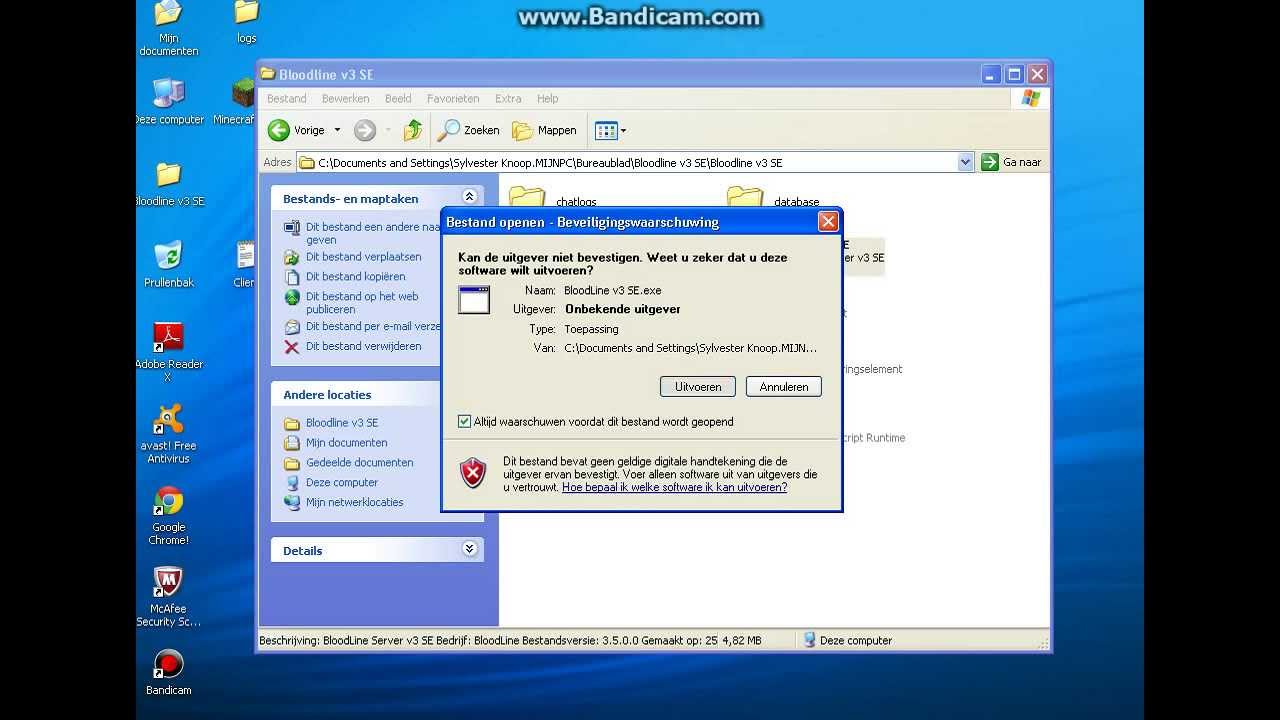
Task: Click 'Deze computer' in status bar
Action: (x=848, y=641)
